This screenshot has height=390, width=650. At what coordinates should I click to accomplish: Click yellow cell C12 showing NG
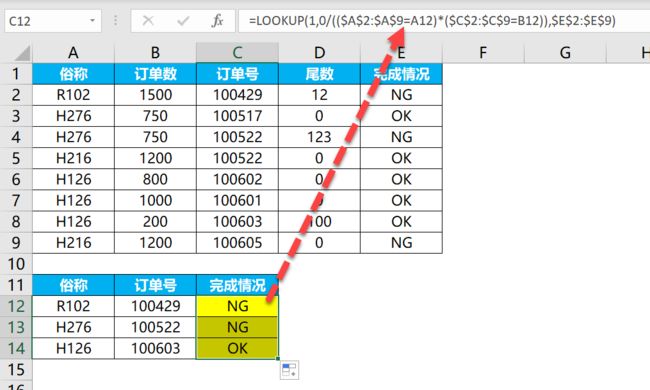tap(237, 306)
